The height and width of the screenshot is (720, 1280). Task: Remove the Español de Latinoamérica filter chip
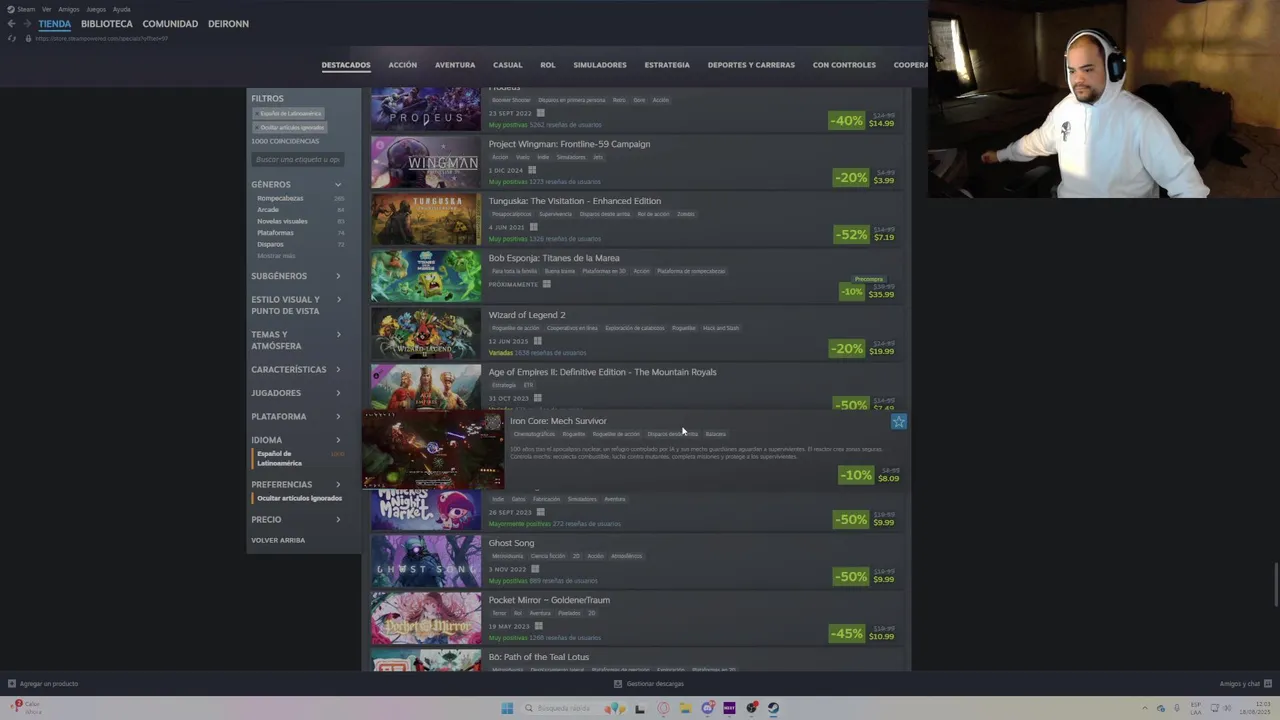288,113
